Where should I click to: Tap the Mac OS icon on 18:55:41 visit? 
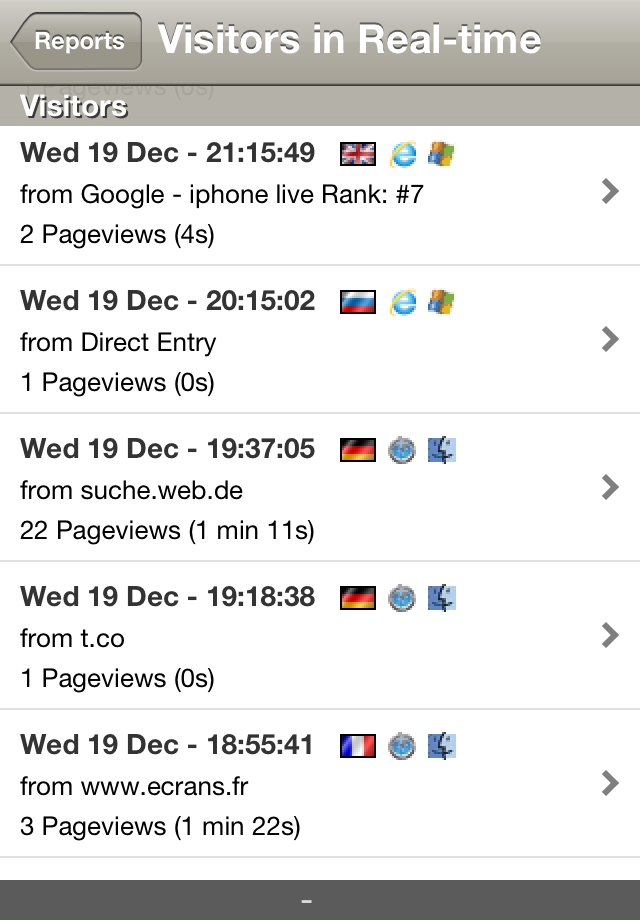442,746
